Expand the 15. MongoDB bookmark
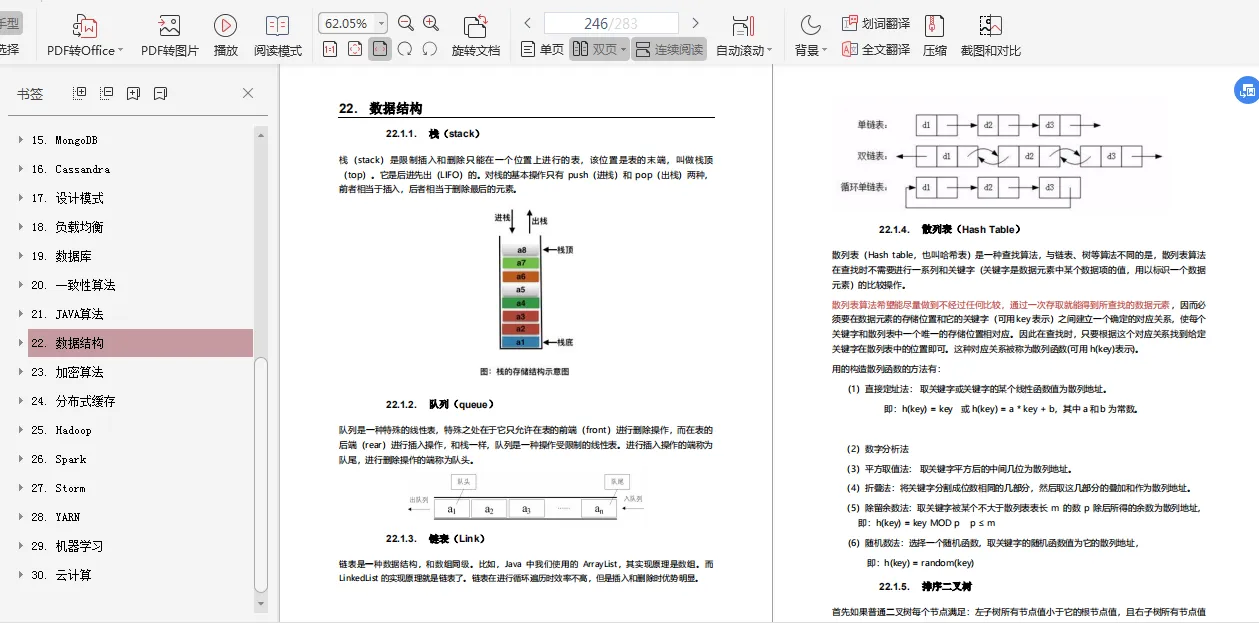Image resolution: width=1259 pixels, height=623 pixels. tap(20, 140)
